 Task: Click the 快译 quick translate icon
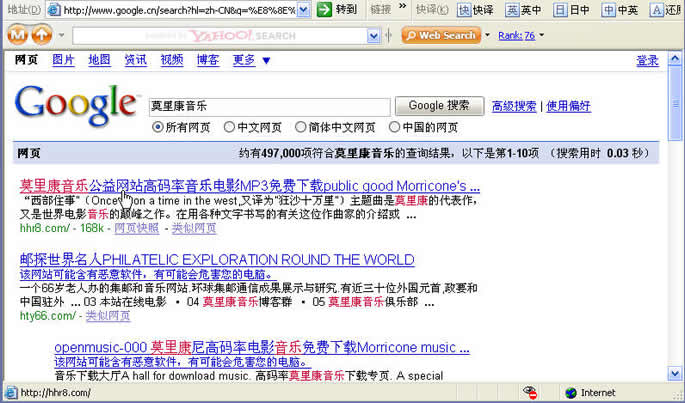pyautogui.click(x=464, y=10)
